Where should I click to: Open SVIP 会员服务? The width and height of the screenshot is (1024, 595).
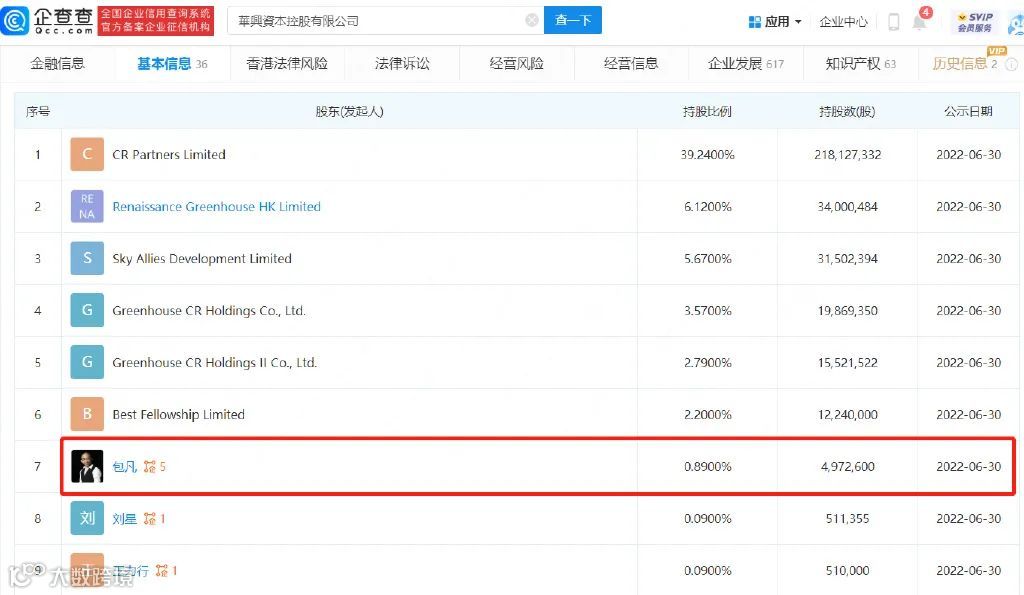pos(974,22)
